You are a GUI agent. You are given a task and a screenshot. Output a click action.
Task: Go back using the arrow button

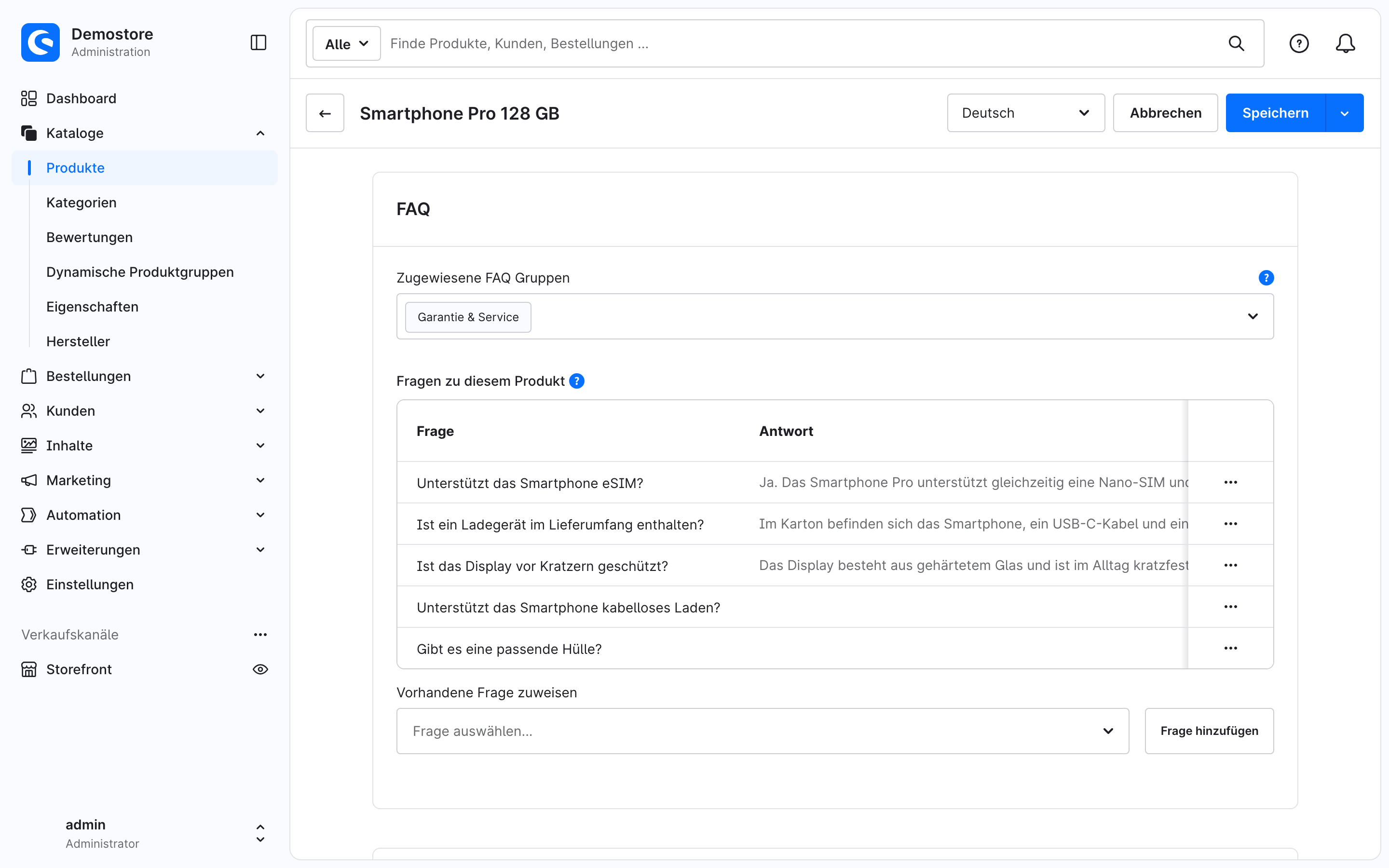point(325,113)
